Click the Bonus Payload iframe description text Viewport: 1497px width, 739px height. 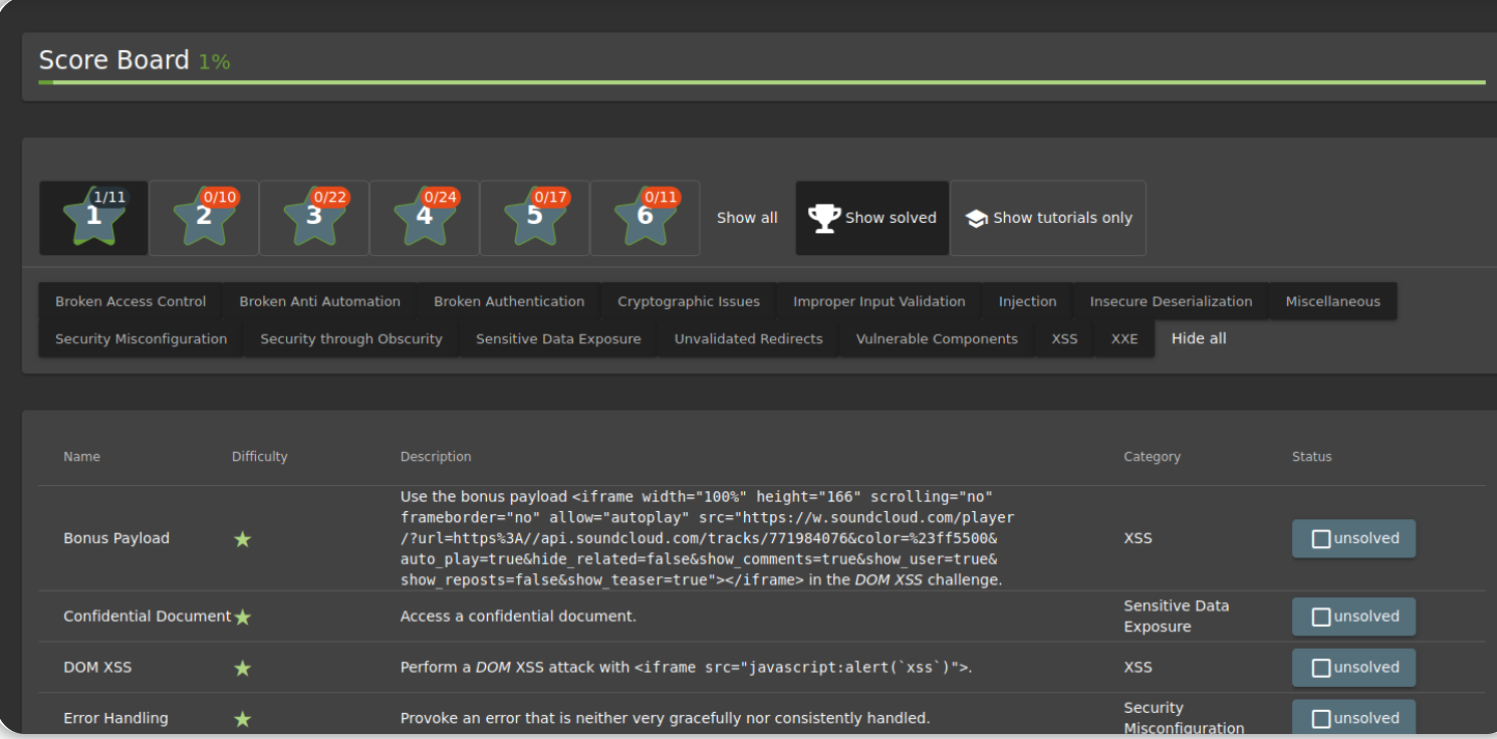pyautogui.click(x=707, y=538)
